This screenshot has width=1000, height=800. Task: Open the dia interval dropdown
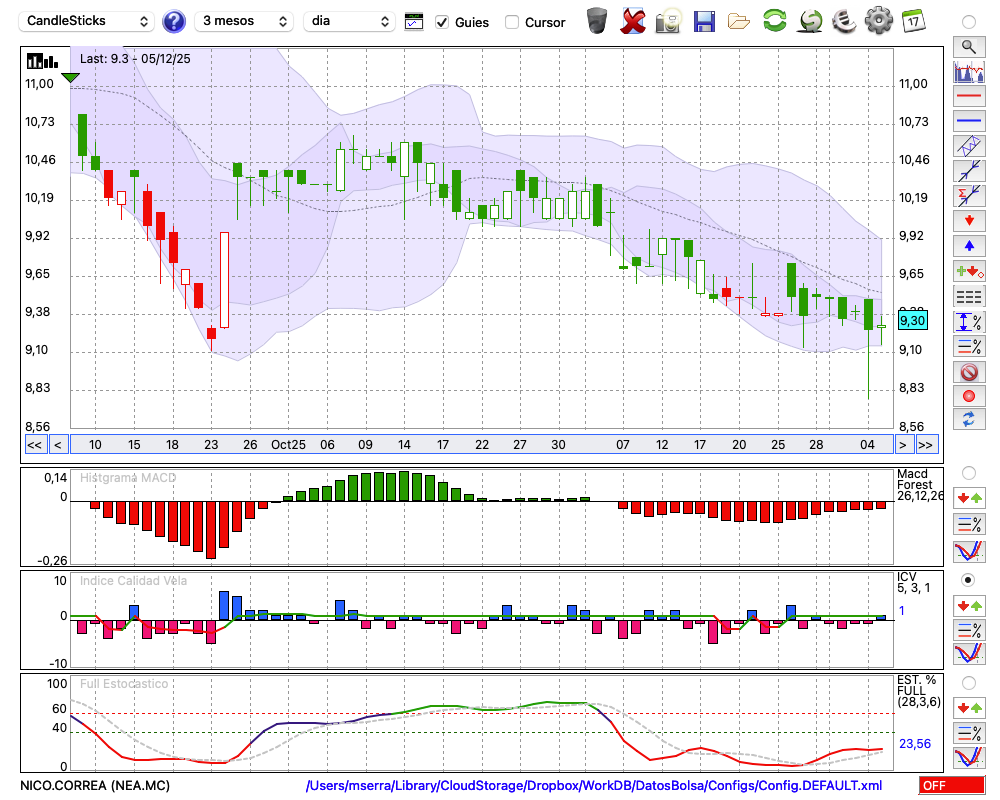click(349, 21)
